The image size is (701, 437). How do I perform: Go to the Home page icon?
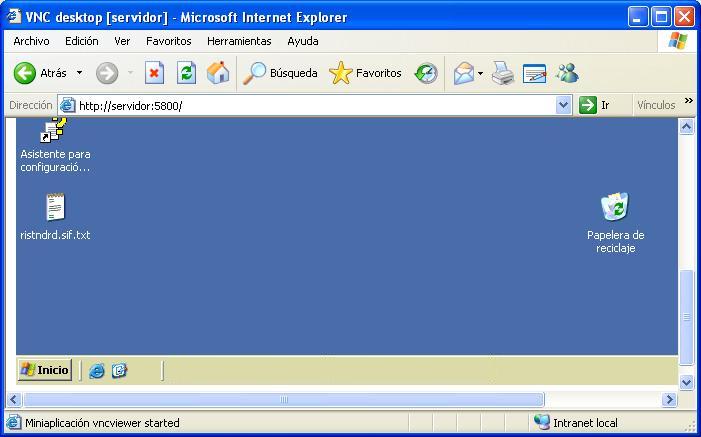coord(217,73)
